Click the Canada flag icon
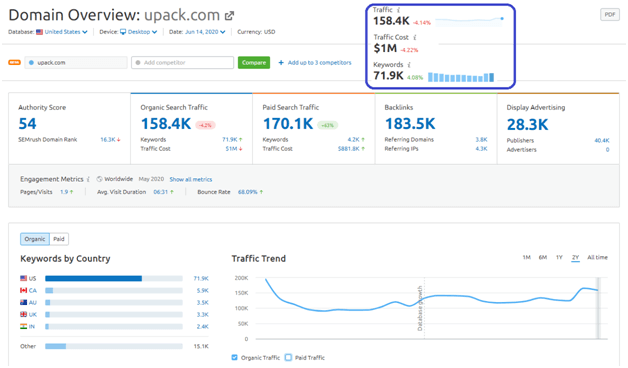Image resolution: width=628 pixels, height=368 pixels. pyautogui.click(x=24, y=290)
